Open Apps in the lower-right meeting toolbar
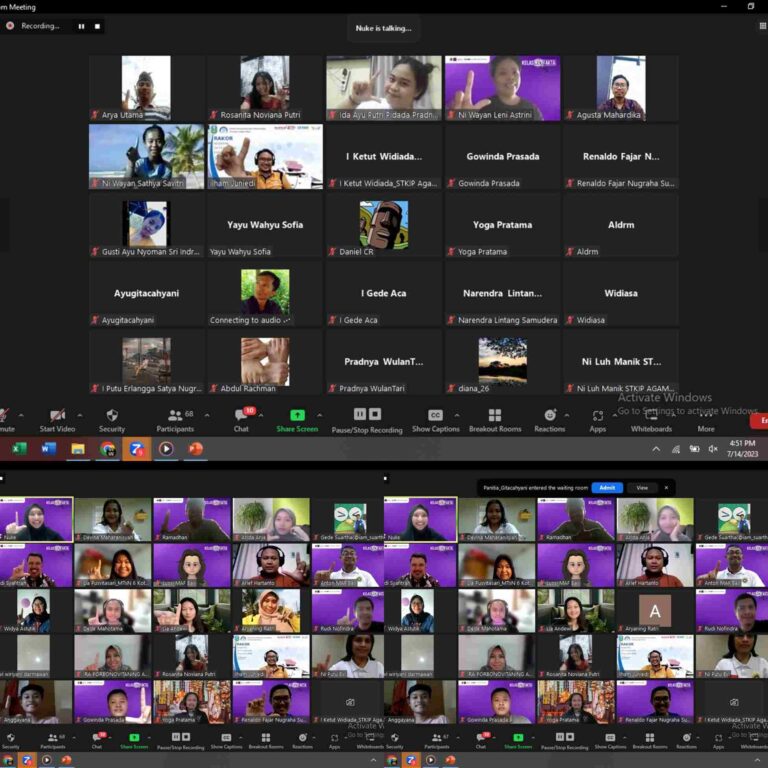This screenshot has height=768, width=768. click(719, 741)
